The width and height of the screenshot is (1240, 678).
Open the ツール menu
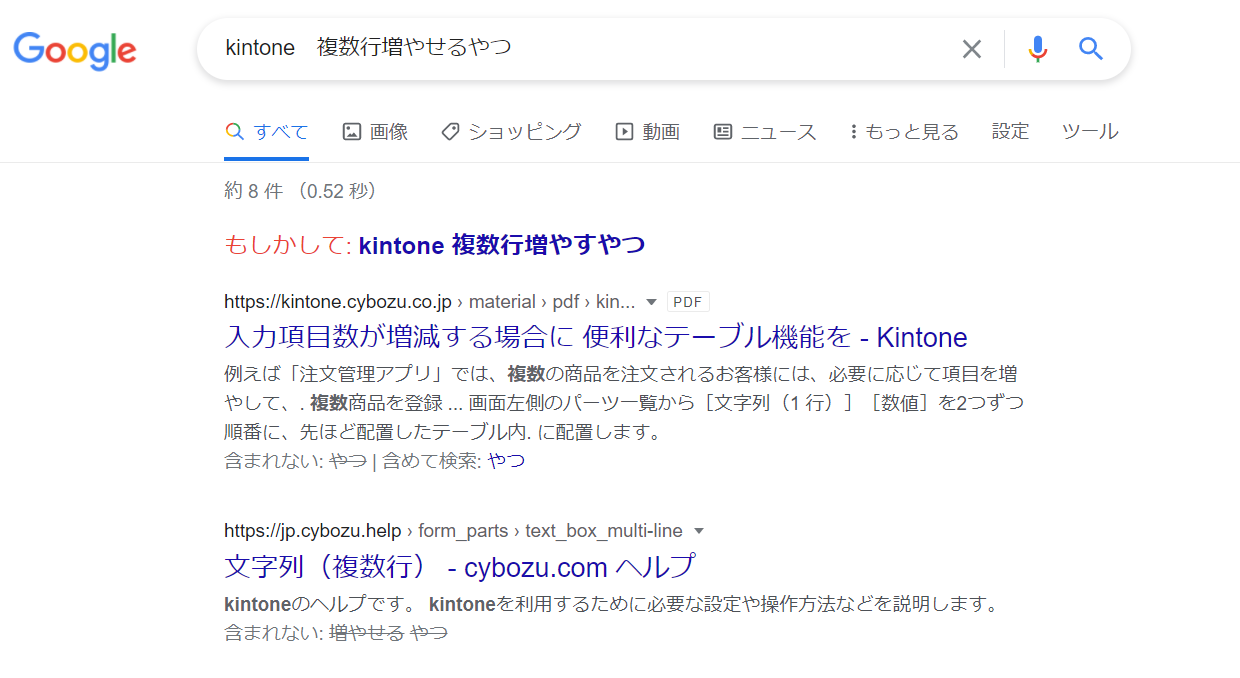click(x=1089, y=131)
